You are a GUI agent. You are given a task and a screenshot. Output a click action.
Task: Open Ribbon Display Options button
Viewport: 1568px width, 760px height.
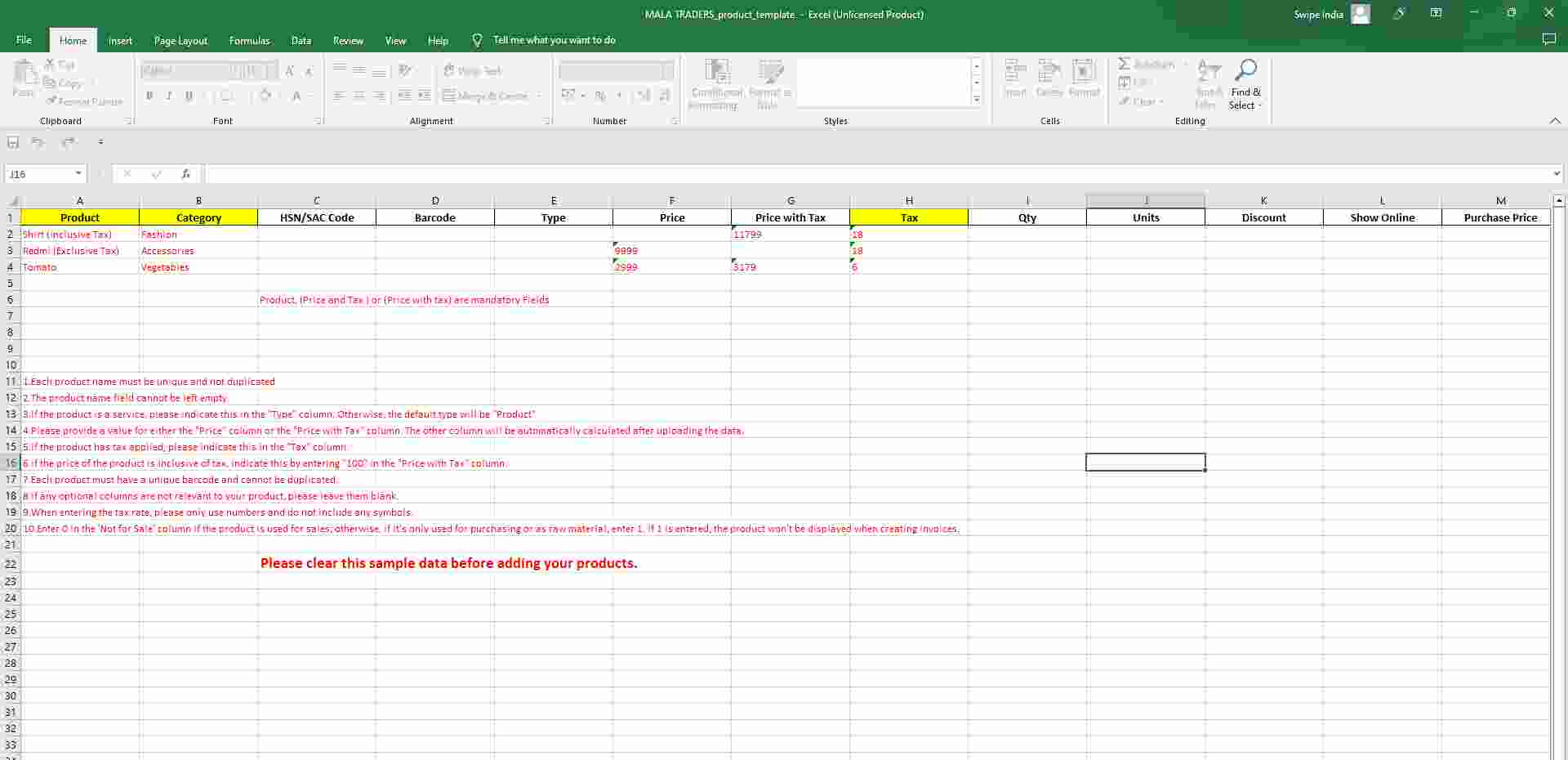[x=1436, y=13]
